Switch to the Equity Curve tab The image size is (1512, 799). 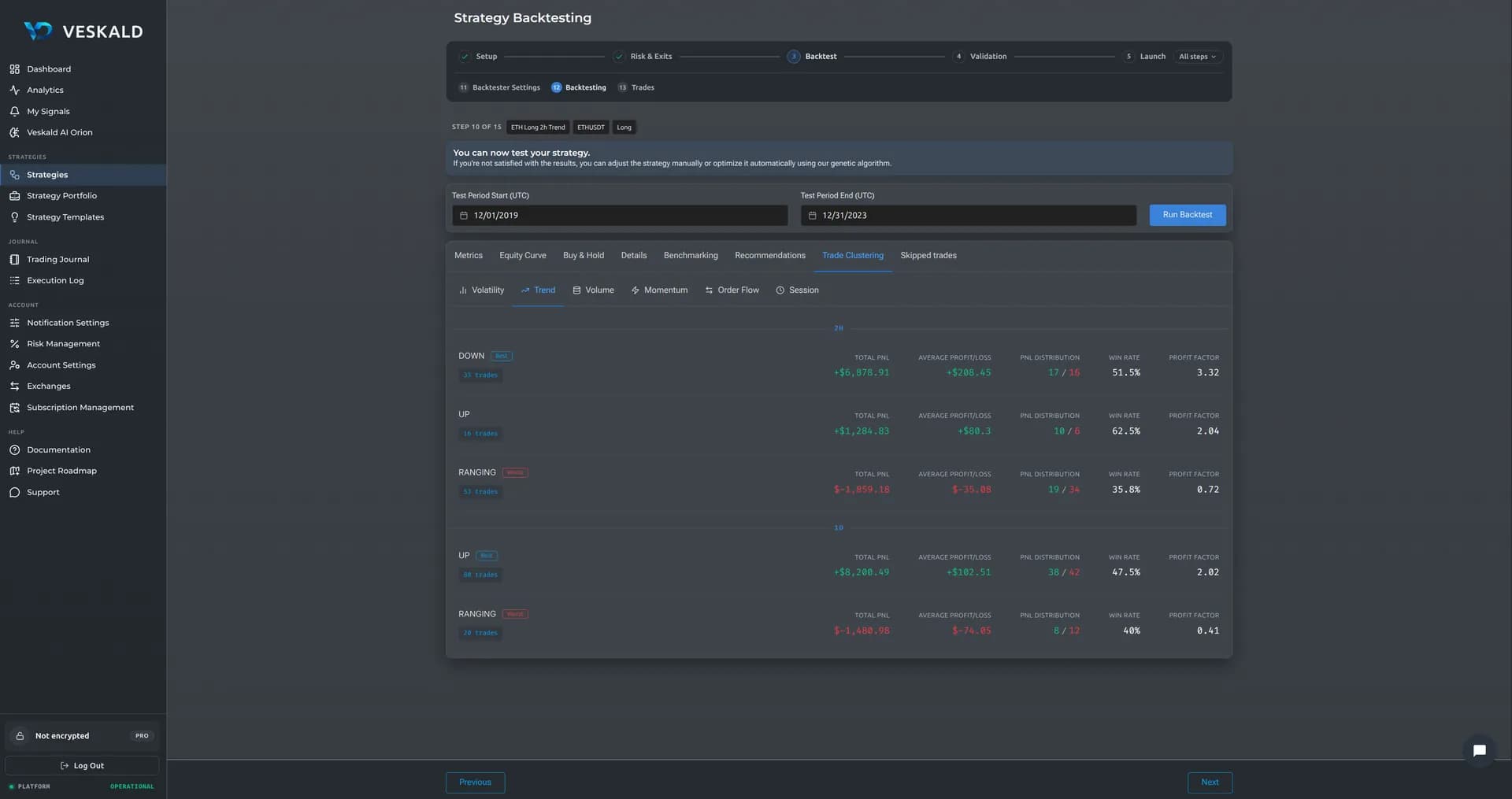point(522,256)
